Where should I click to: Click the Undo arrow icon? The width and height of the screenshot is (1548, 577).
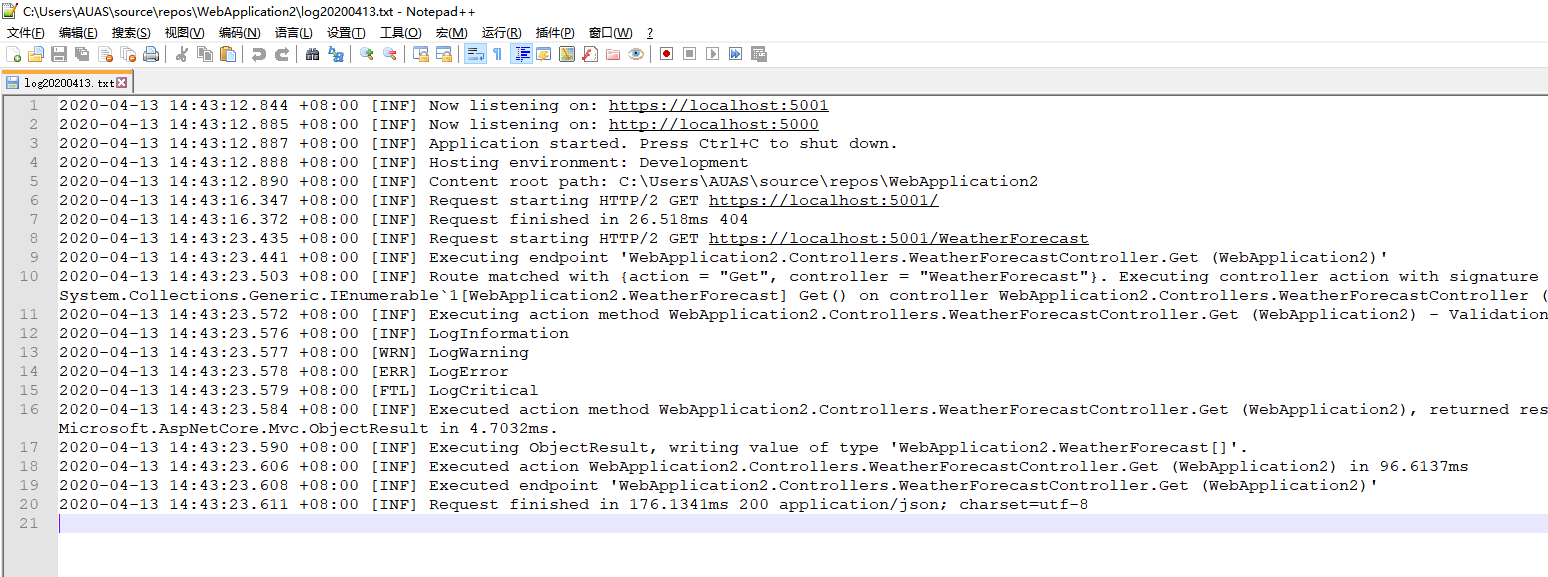[258, 54]
